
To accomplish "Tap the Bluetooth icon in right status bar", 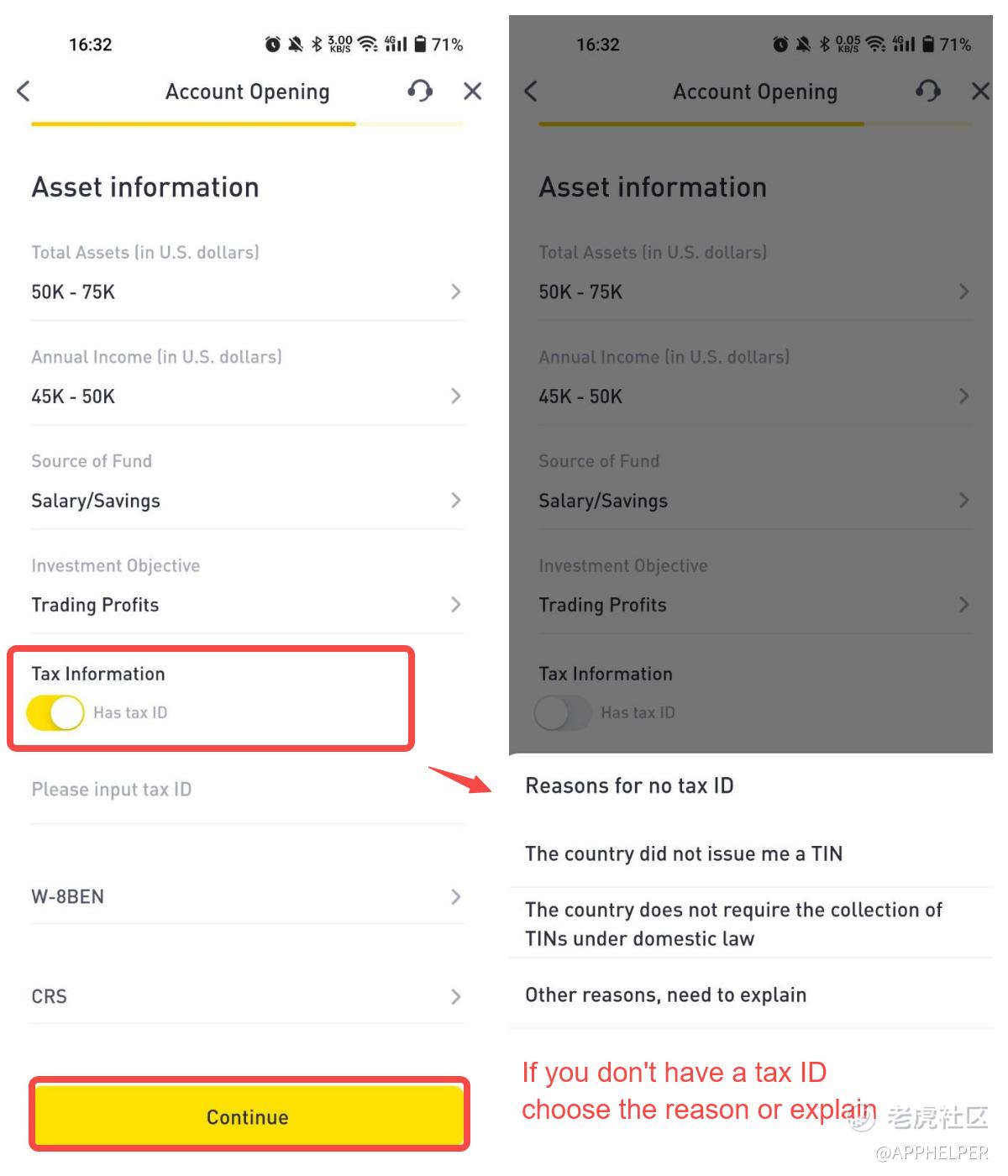I will (824, 45).
